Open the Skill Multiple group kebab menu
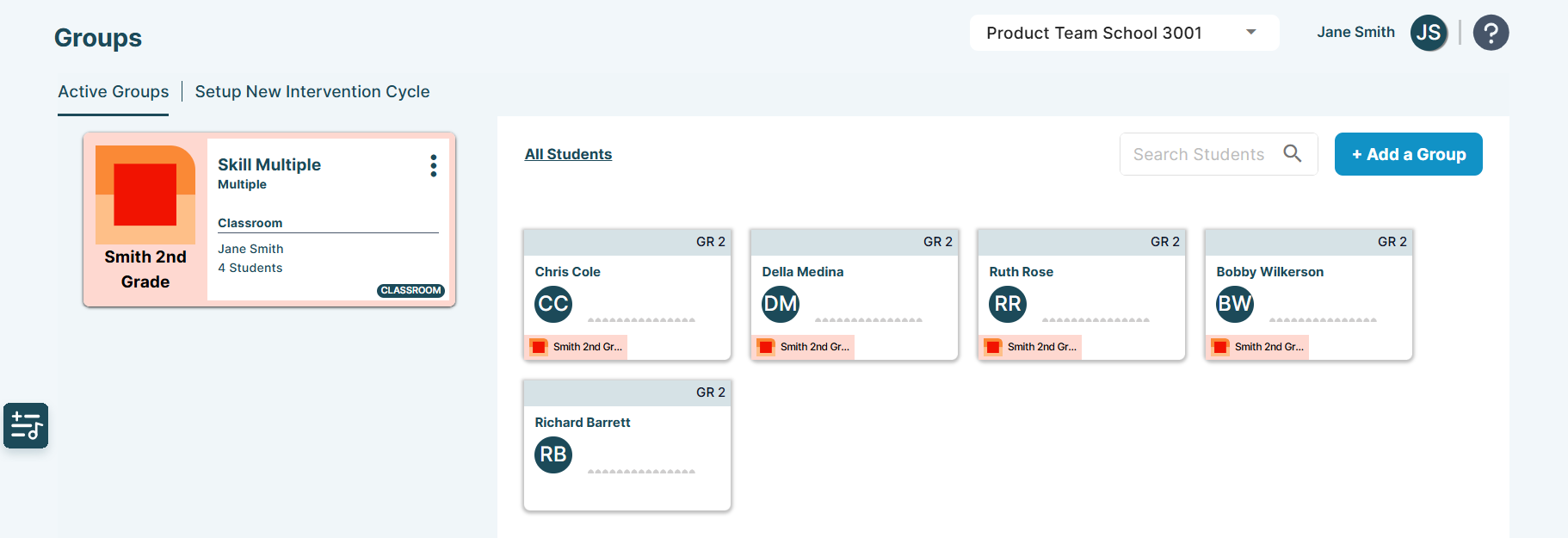The image size is (1568, 538). (x=434, y=166)
